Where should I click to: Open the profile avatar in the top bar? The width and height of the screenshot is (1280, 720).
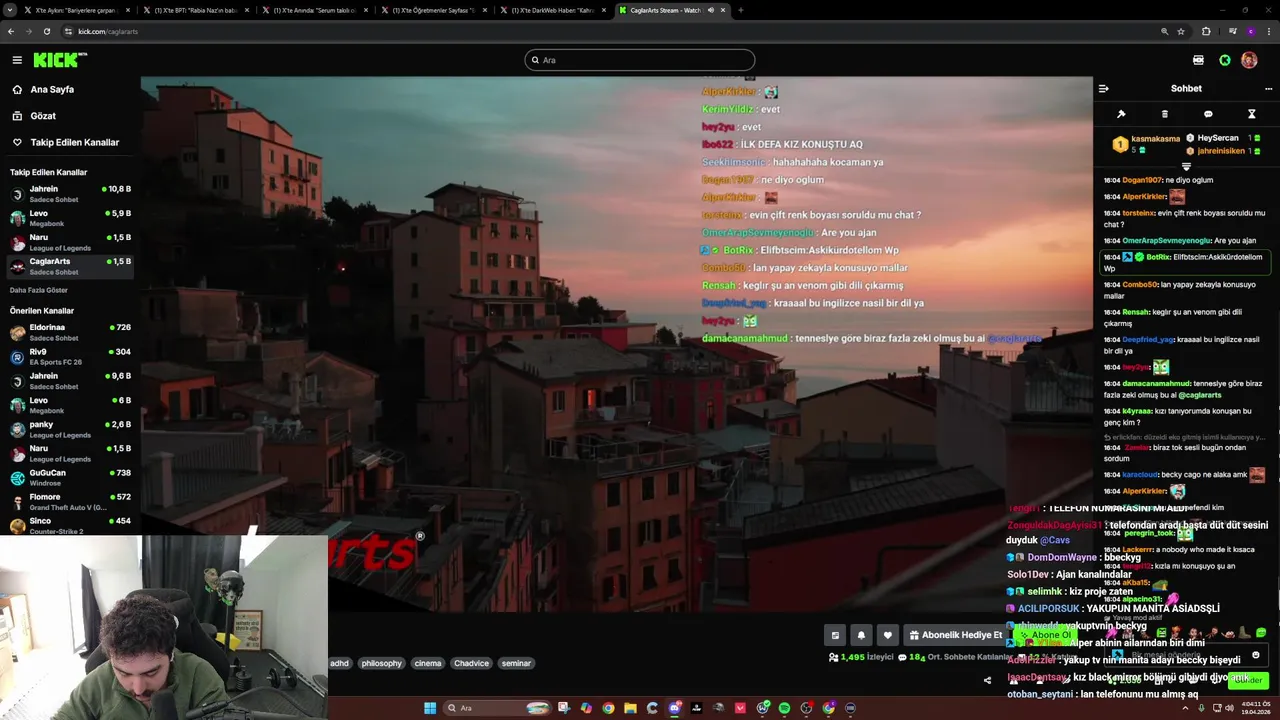click(x=1249, y=60)
